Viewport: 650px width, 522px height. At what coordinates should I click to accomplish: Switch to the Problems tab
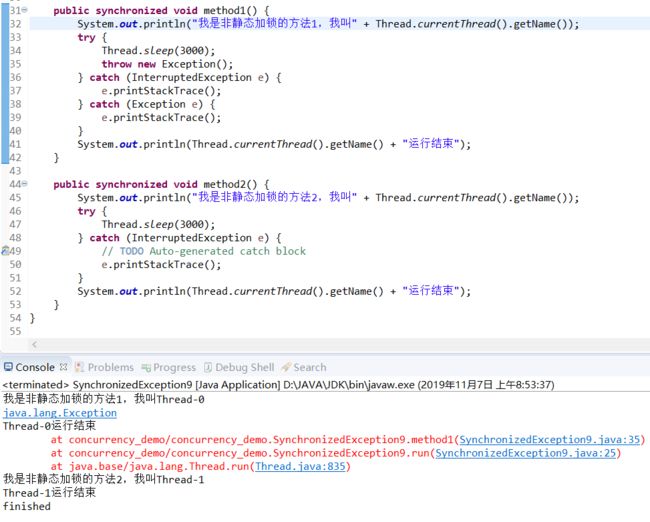(x=111, y=367)
